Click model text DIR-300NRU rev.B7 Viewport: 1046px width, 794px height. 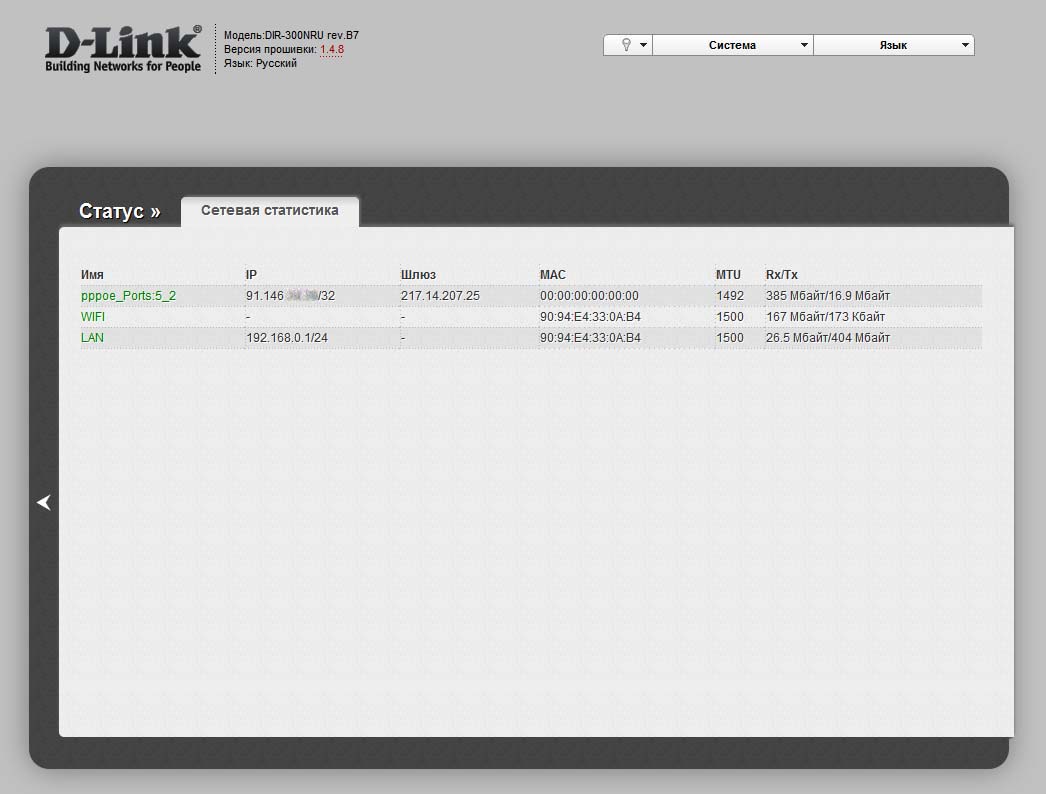click(312, 35)
